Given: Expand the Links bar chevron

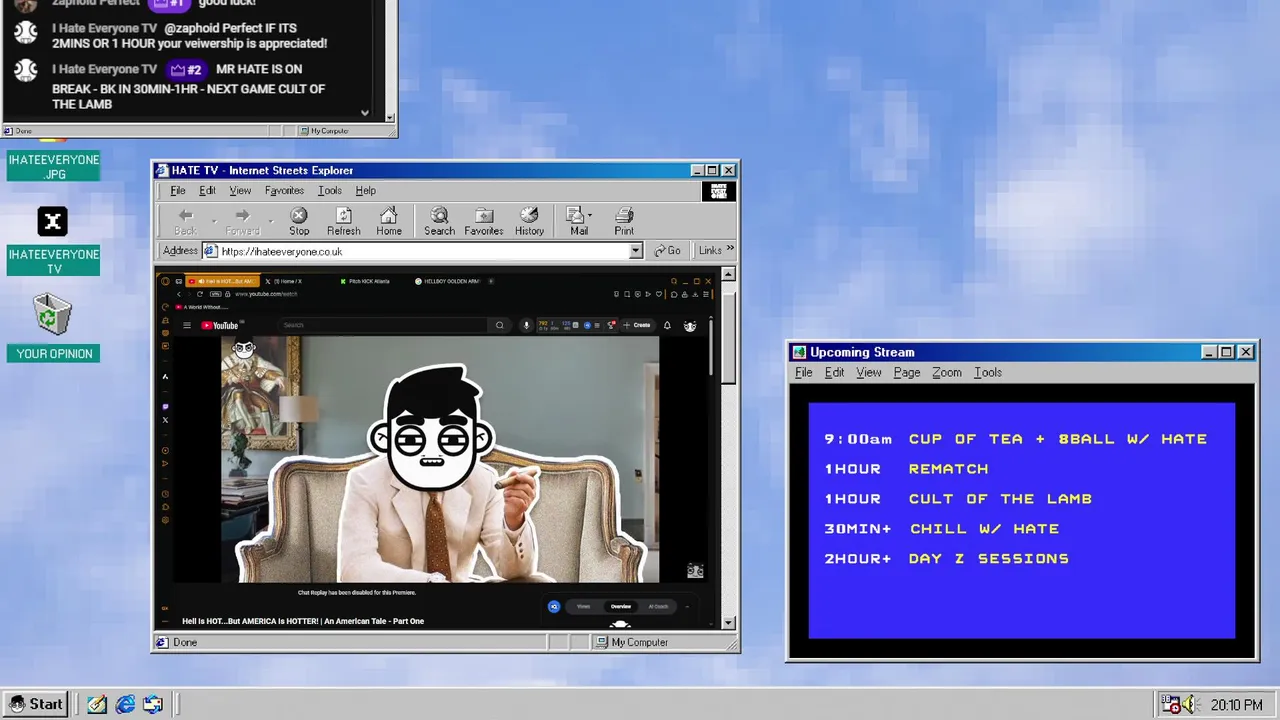Looking at the screenshot, I should pos(730,250).
